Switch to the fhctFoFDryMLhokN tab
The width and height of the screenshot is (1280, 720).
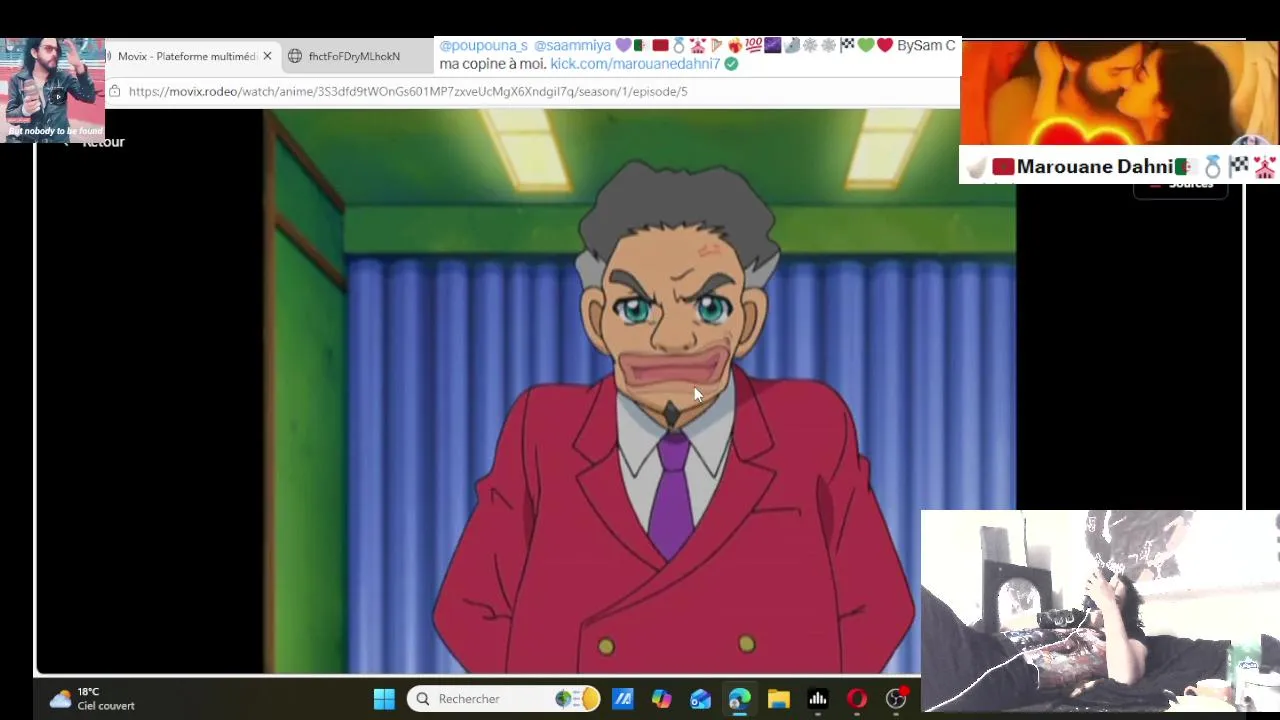(354, 56)
